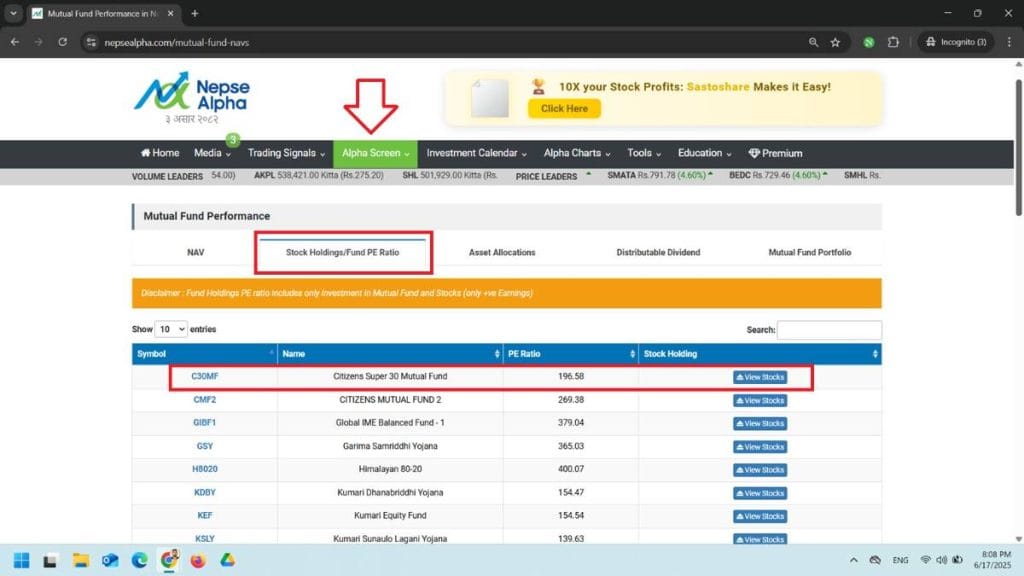Click the page vertical scrollbar
The height and width of the screenshot is (576, 1024).
coord(1018,148)
